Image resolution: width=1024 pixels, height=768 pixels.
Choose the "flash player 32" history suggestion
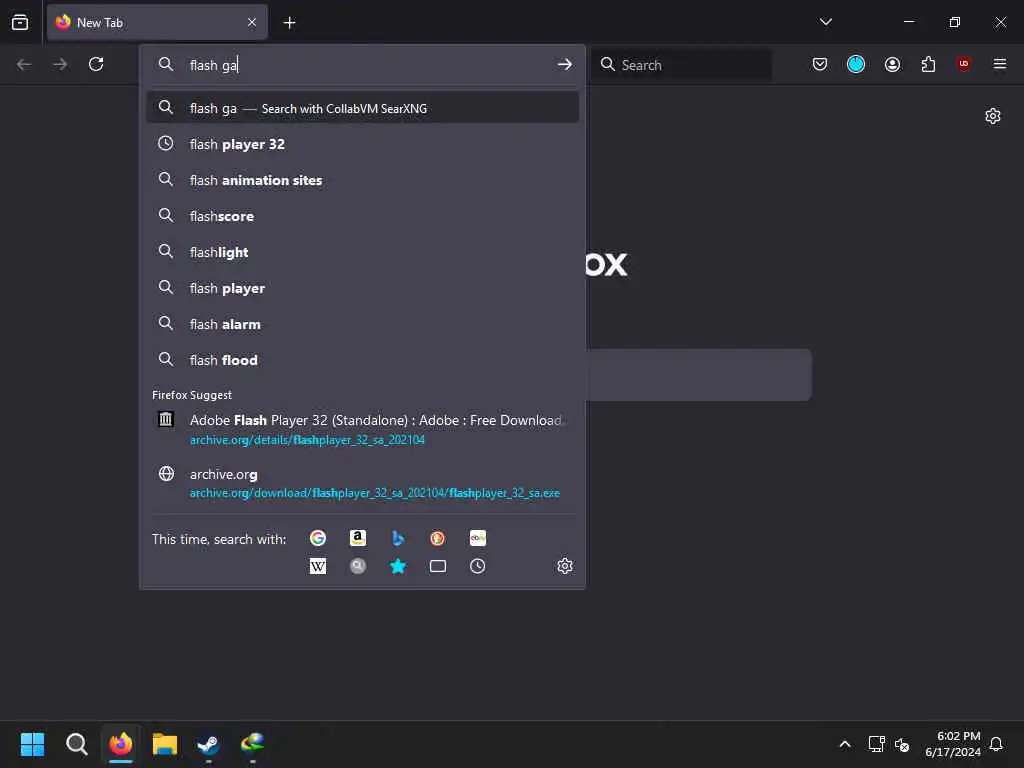pos(362,144)
